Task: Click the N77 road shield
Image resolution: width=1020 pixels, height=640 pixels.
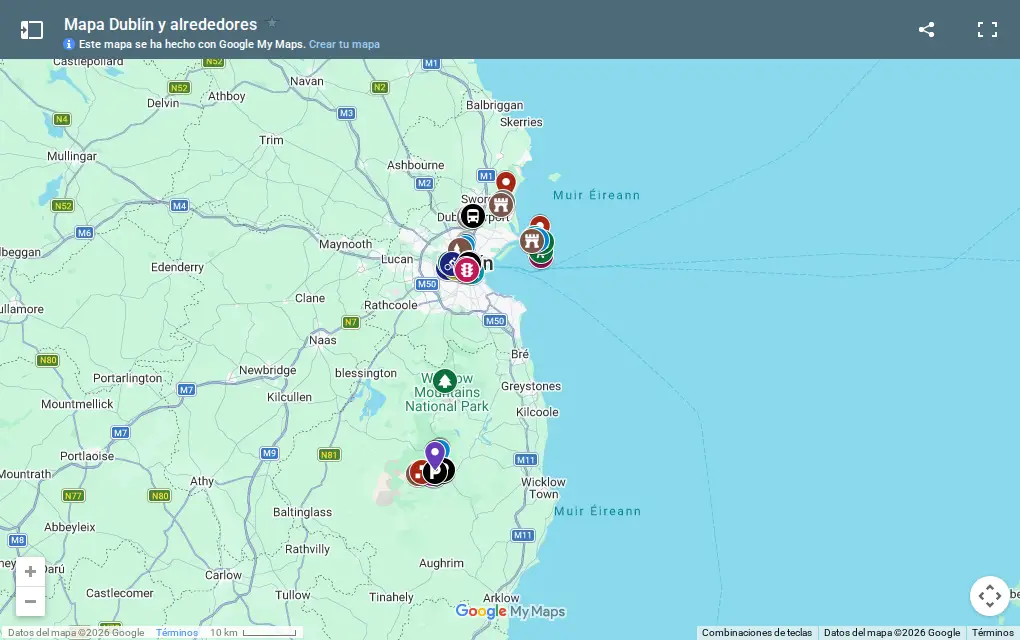Action: coord(73,496)
